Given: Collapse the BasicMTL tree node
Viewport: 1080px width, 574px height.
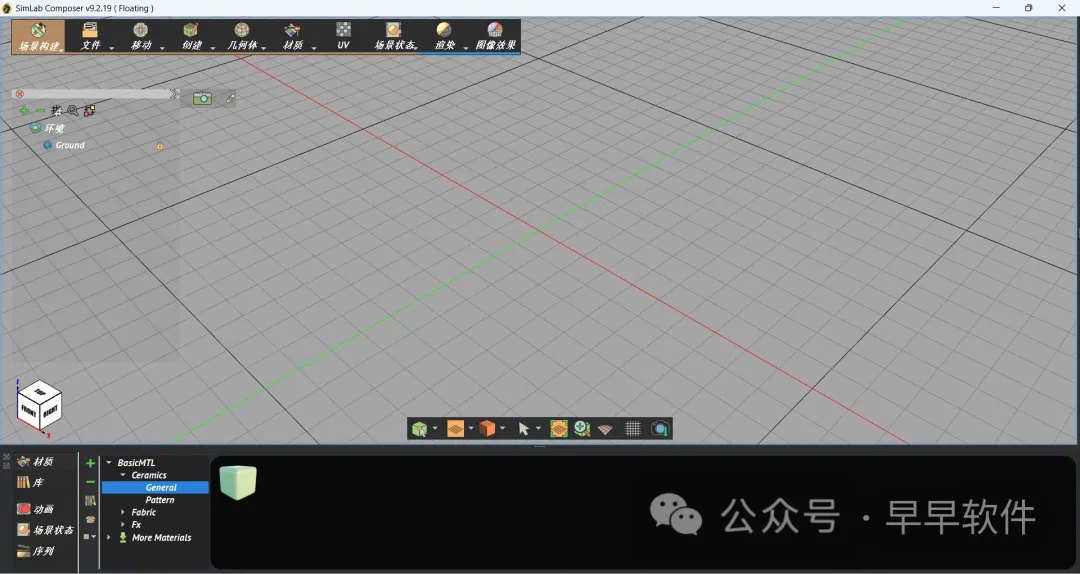Looking at the screenshot, I should (x=109, y=462).
